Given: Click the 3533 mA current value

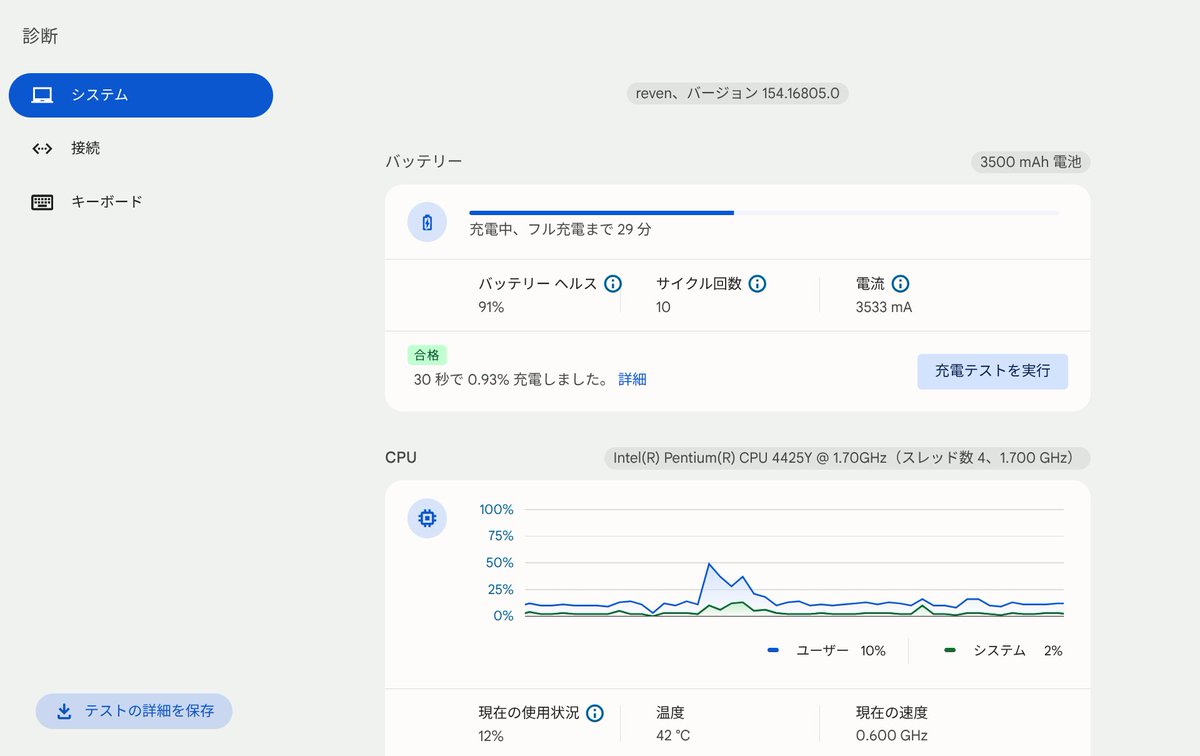Looking at the screenshot, I should (884, 307).
